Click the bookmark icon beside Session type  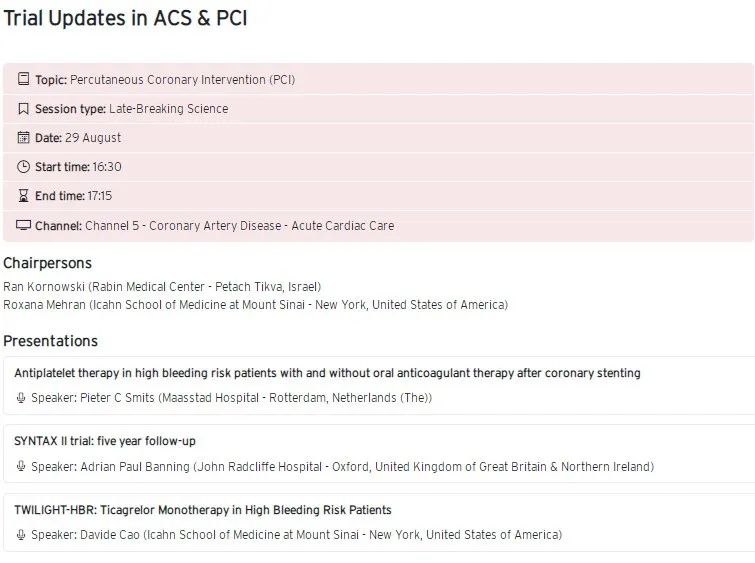click(24, 109)
